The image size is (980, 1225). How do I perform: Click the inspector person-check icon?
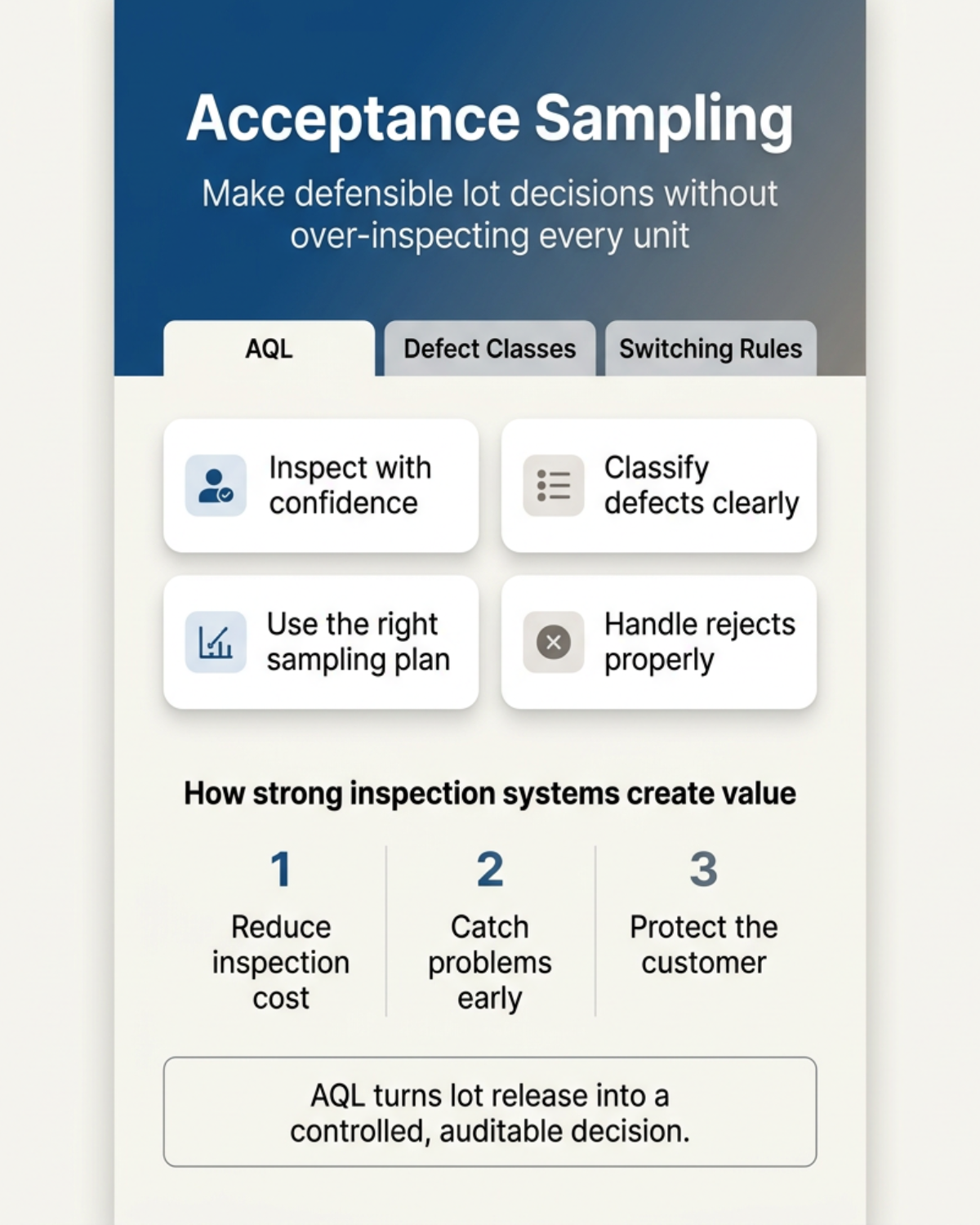point(216,485)
